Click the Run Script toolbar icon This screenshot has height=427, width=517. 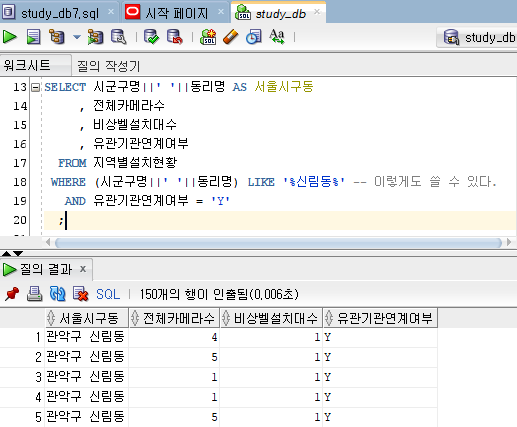tap(33, 37)
